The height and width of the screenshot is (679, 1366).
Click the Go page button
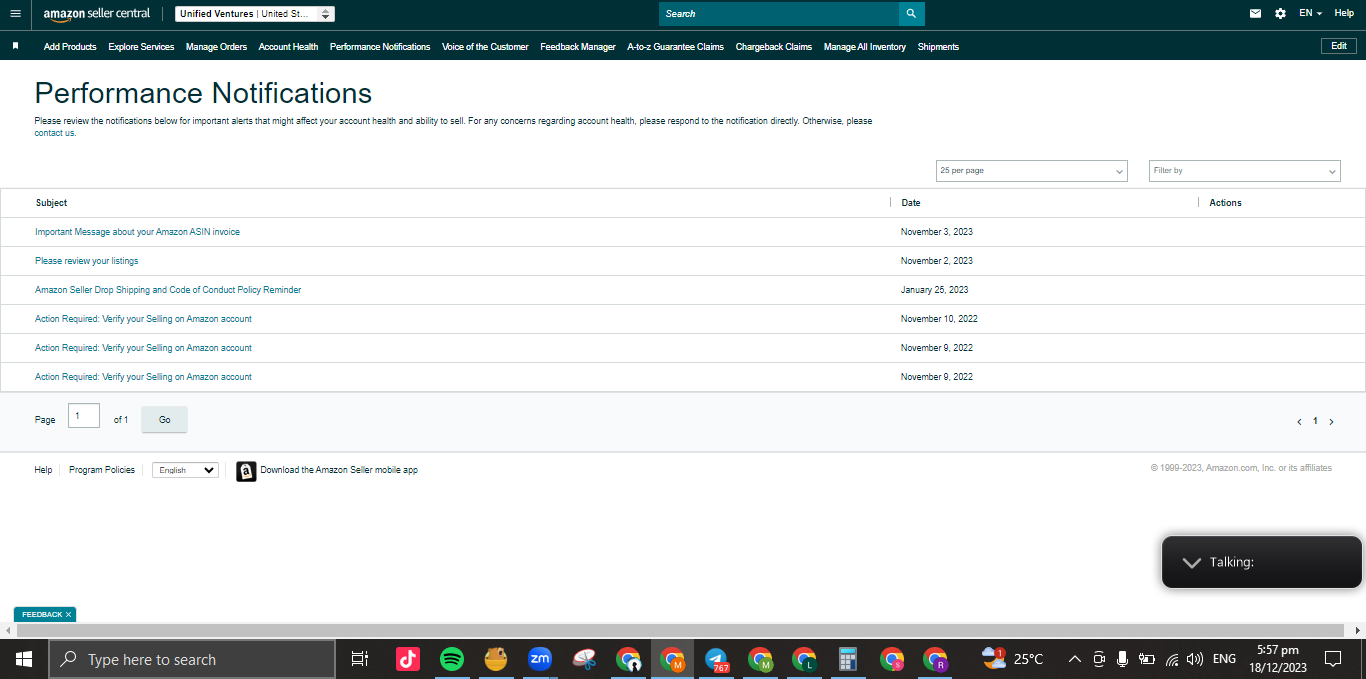165,420
